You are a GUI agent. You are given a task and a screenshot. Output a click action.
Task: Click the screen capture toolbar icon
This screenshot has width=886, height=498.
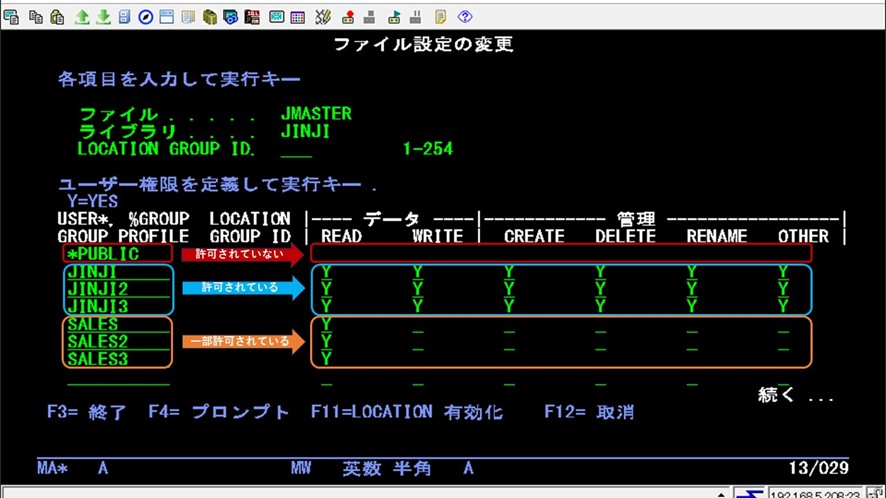(11, 17)
